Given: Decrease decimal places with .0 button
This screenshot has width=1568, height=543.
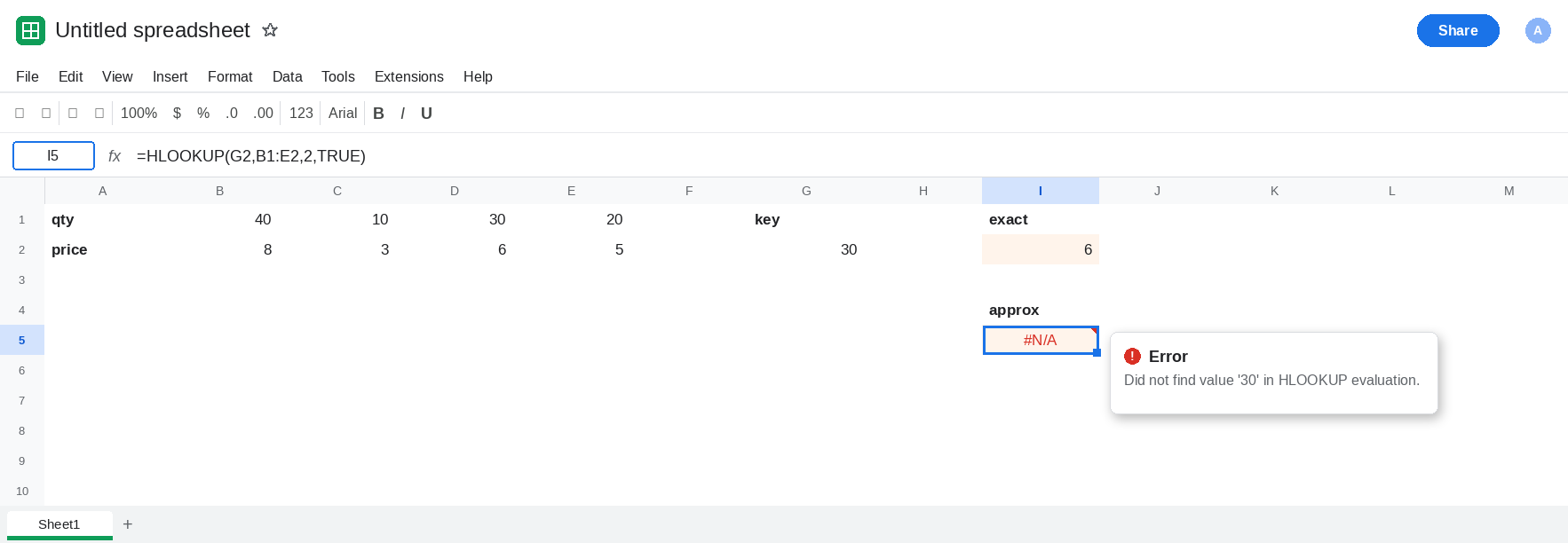Looking at the screenshot, I should coord(232,114).
